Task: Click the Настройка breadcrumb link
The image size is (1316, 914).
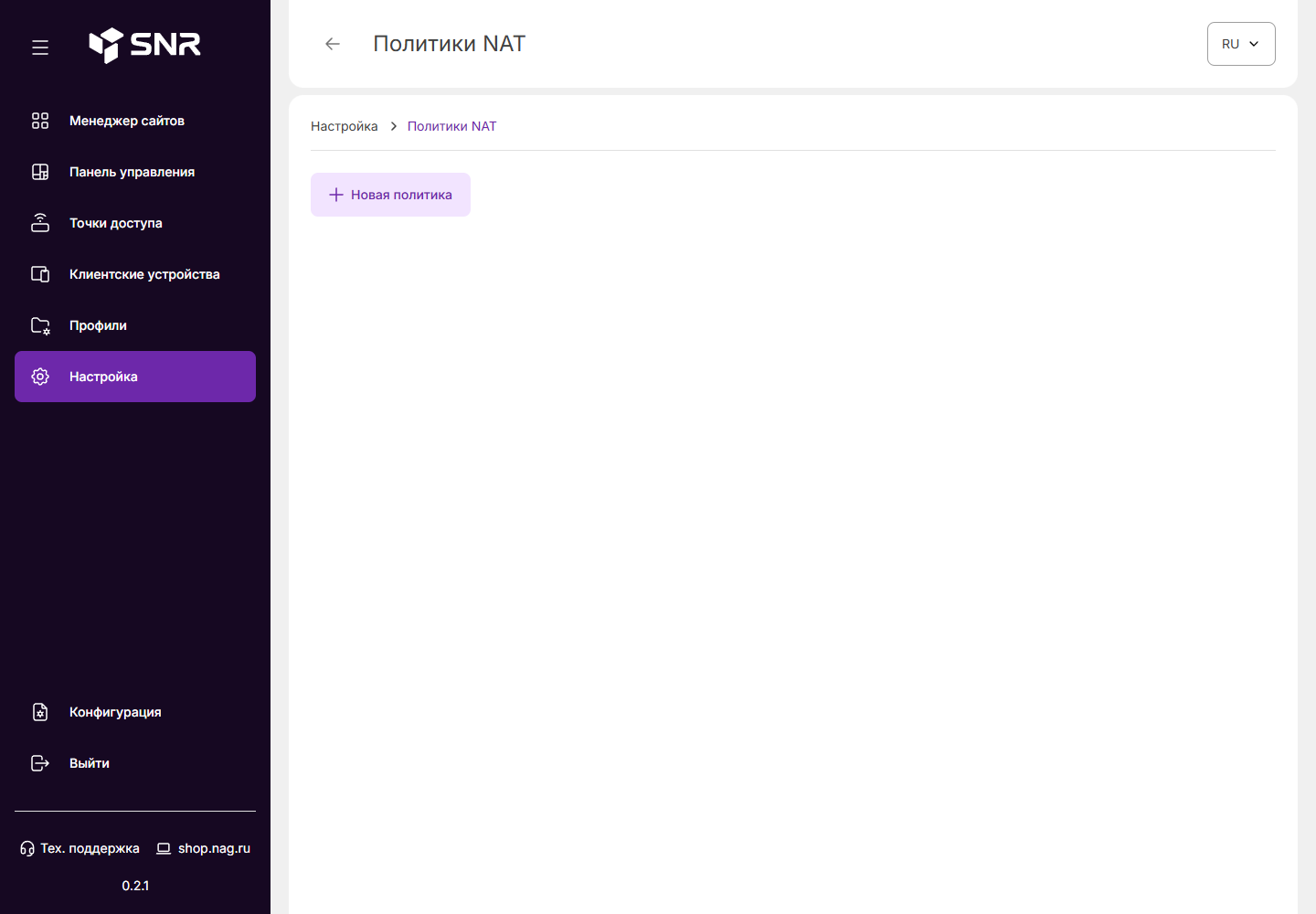Action: pyautogui.click(x=345, y=126)
